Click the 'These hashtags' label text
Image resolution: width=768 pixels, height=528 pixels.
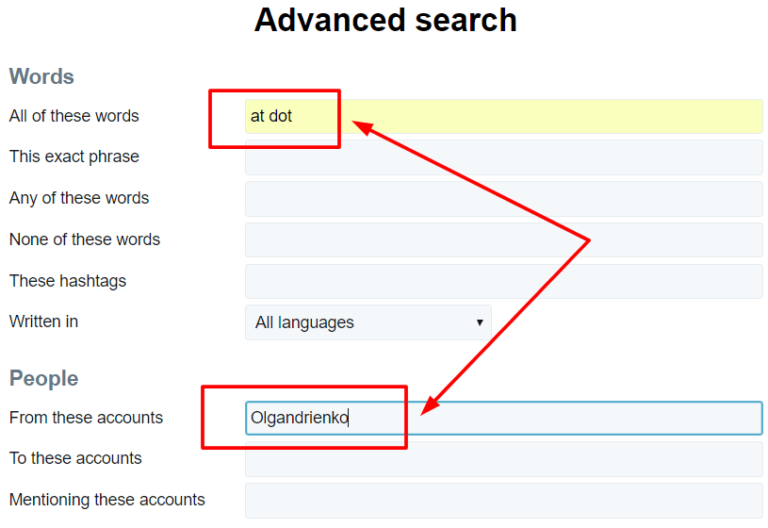click(x=68, y=281)
